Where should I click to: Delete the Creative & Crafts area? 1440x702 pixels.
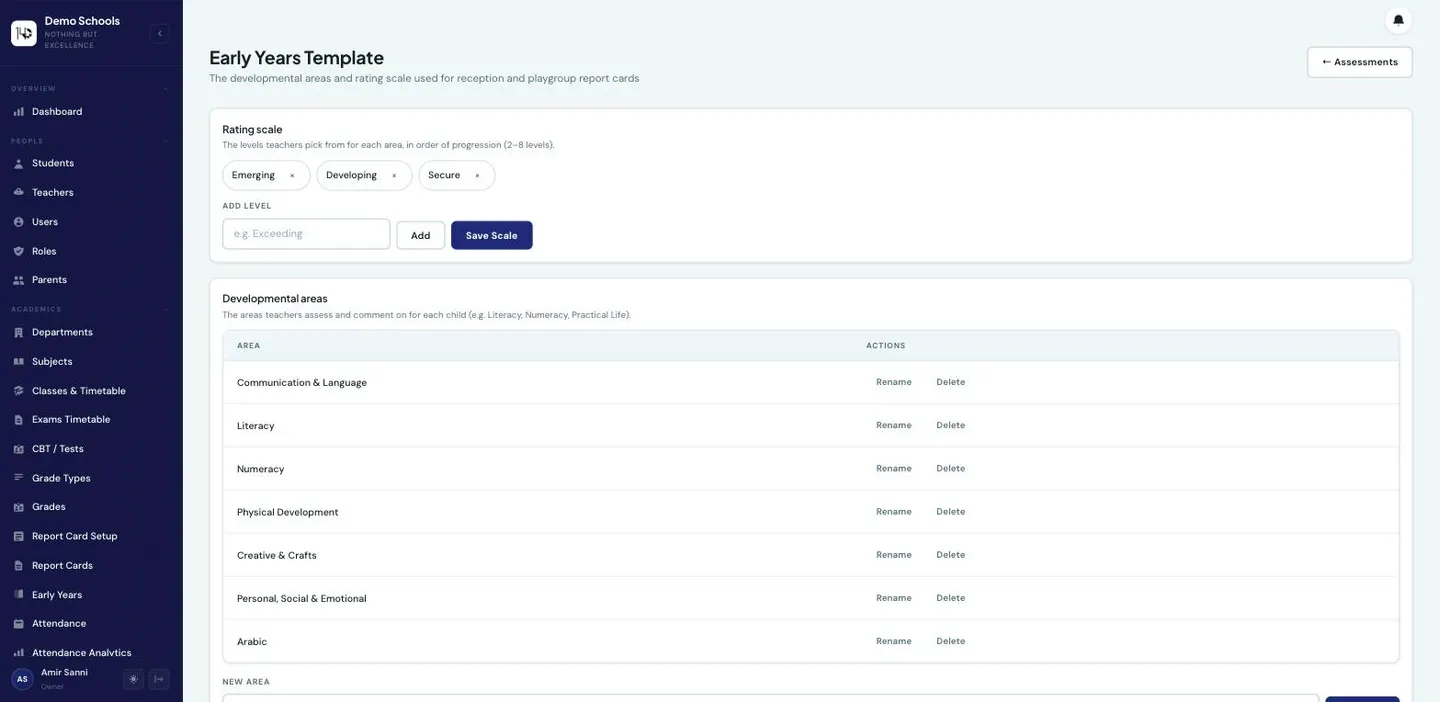(x=950, y=554)
